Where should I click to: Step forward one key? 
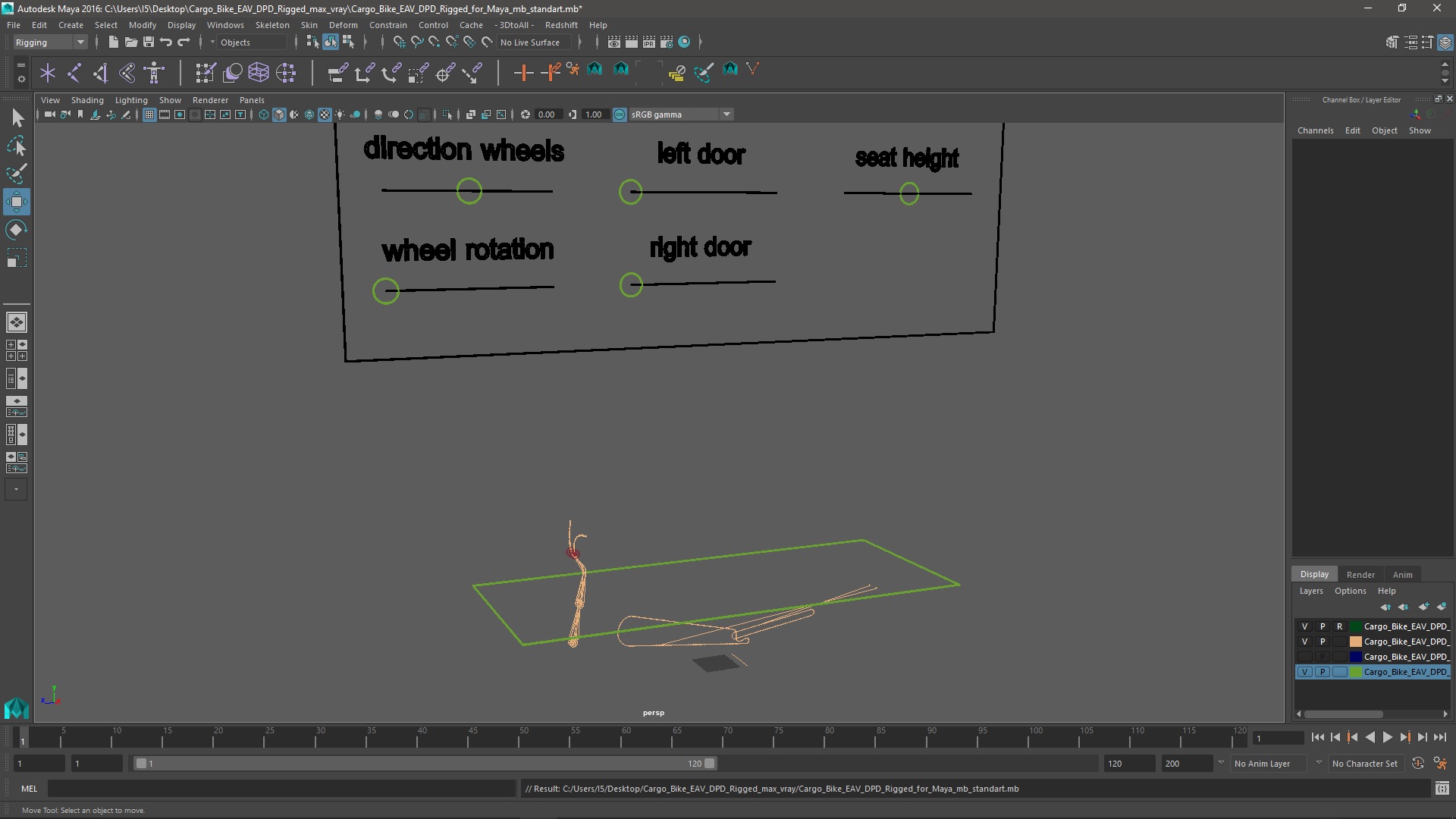pos(1405,737)
